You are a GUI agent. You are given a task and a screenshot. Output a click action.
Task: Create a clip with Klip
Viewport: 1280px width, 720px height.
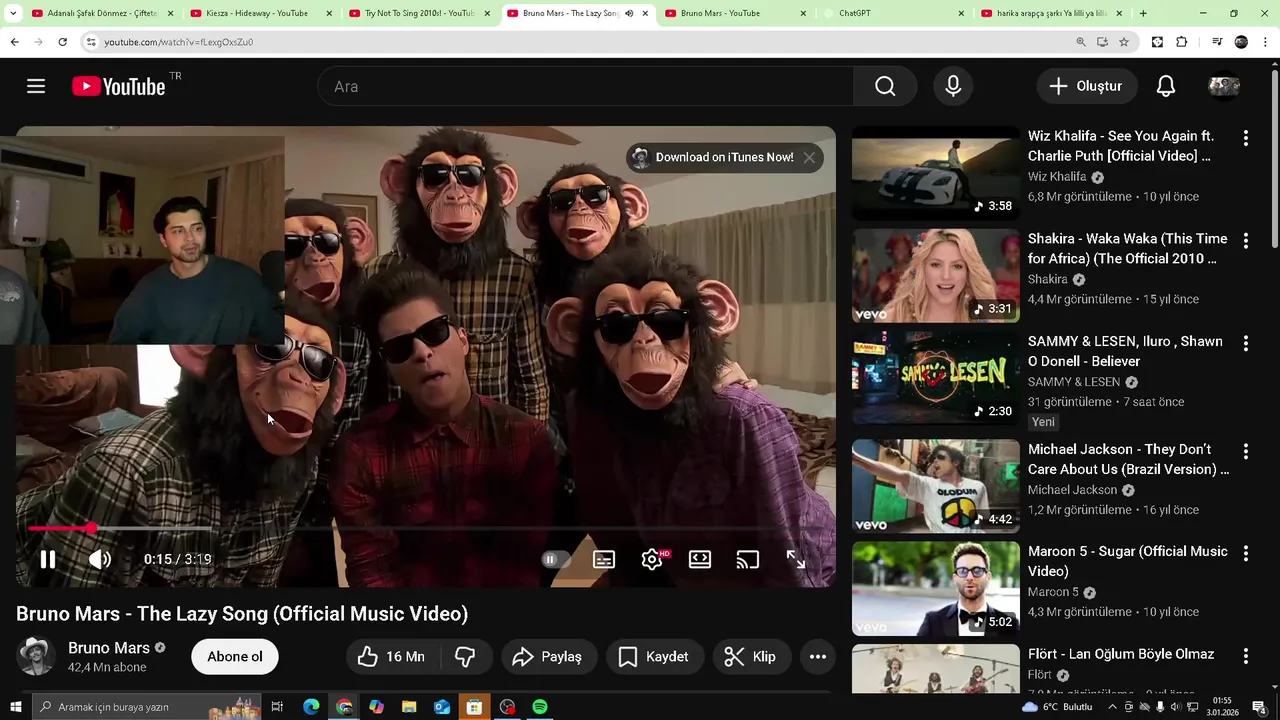751,656
